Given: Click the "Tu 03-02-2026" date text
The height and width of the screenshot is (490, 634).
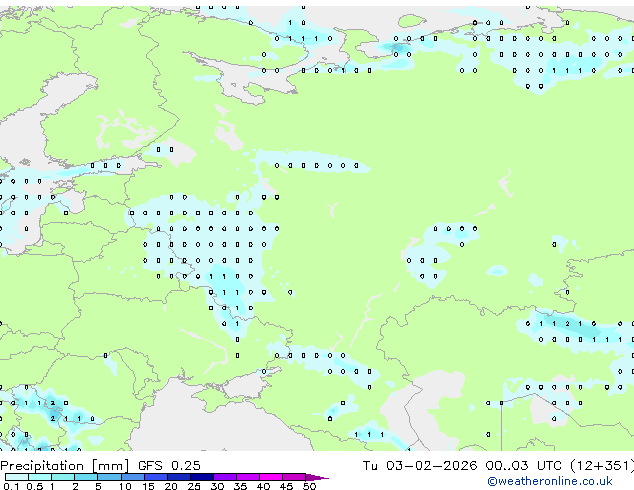Looking at the screenshot, I should point(420,466).
